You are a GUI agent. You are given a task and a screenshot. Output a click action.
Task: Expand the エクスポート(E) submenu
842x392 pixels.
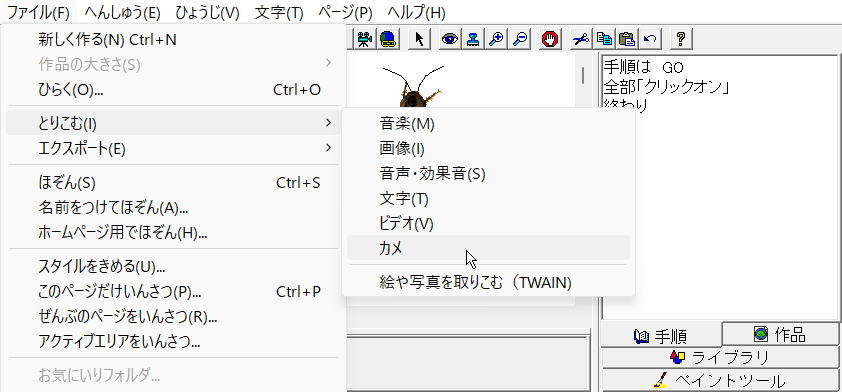pyautogui.click(x=173, y=148)
